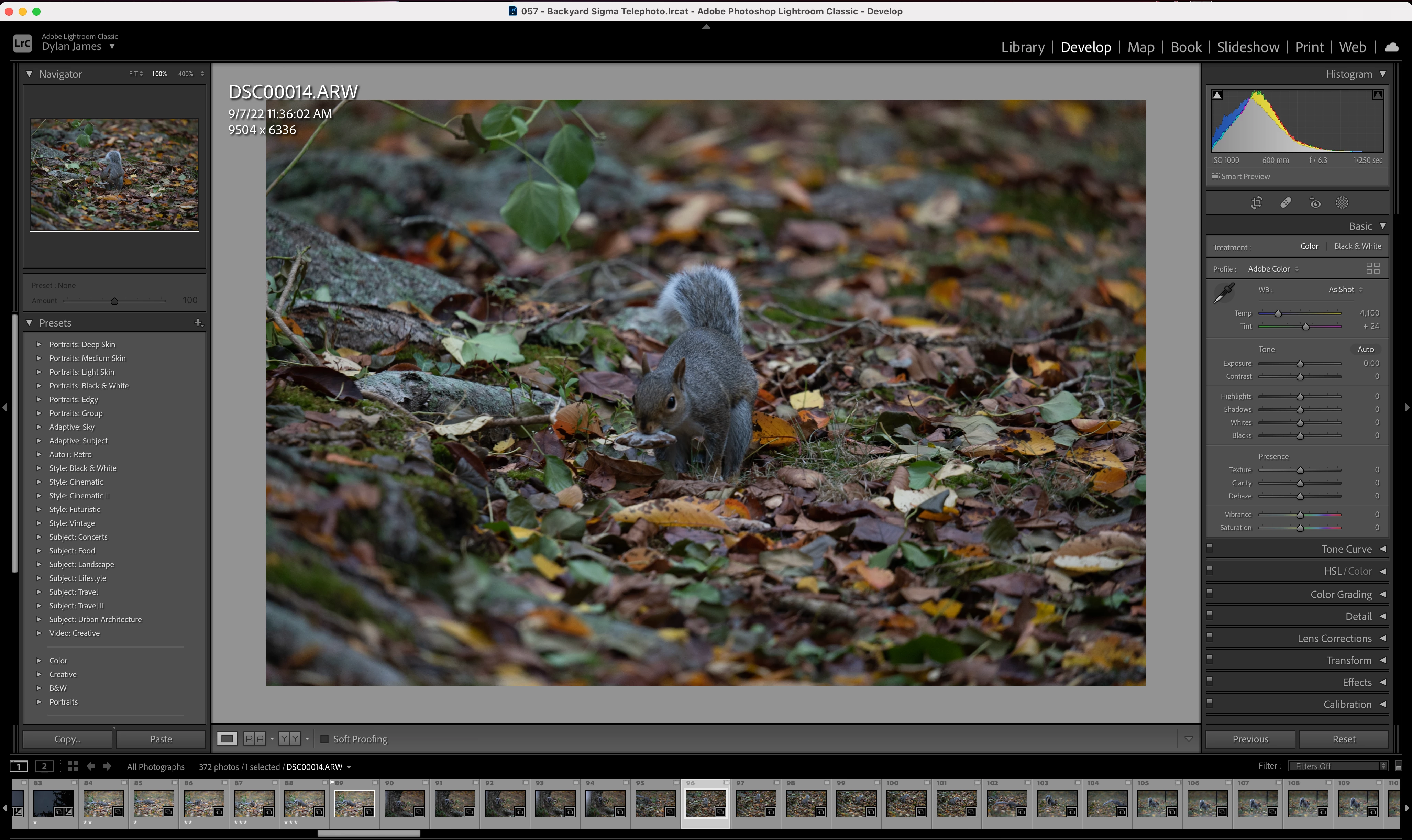Click the Exposure slider handle

pyautogui.click(x=1300, y=363)
